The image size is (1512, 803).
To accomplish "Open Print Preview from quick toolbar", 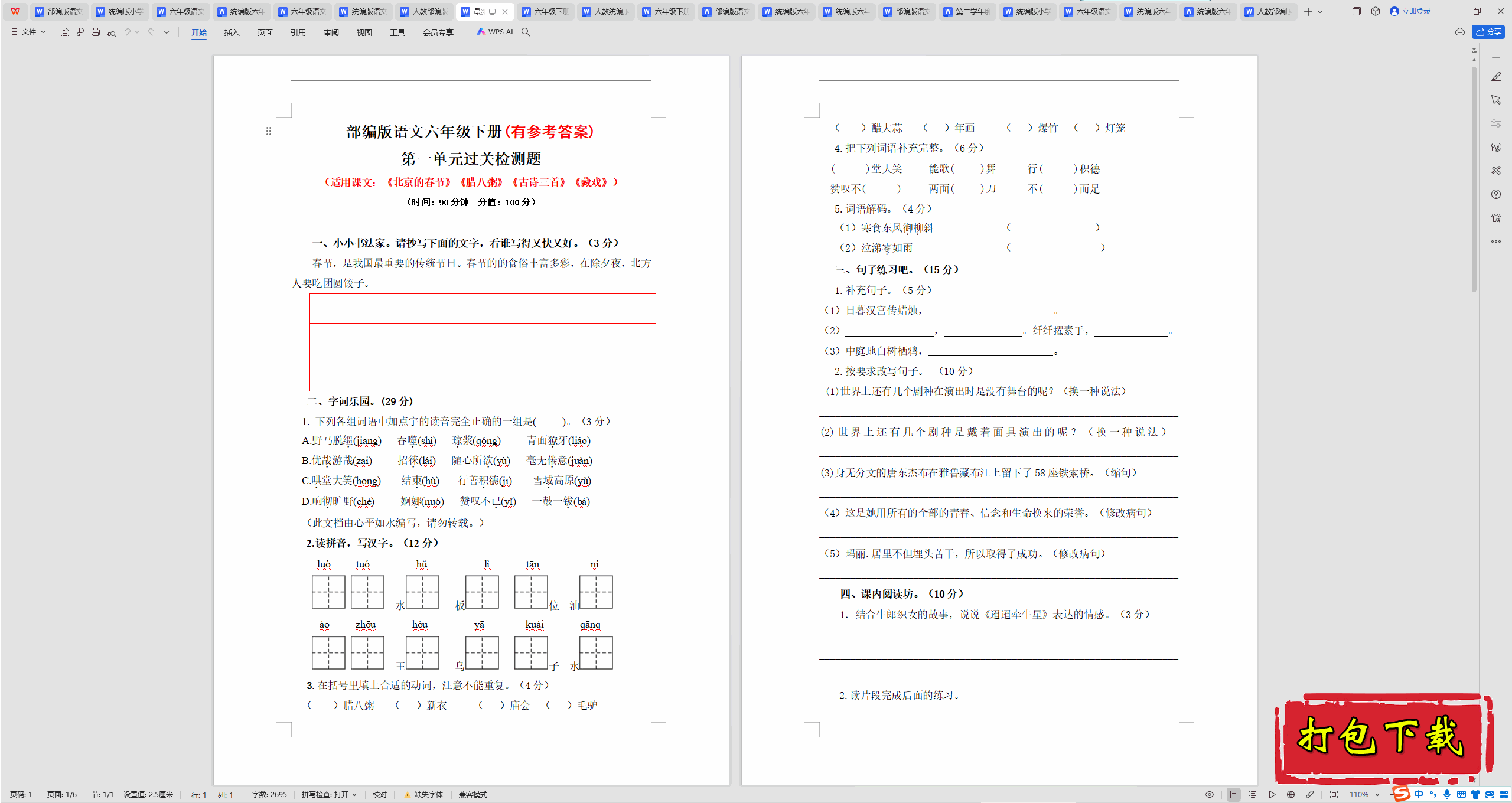I will point(111,32).
